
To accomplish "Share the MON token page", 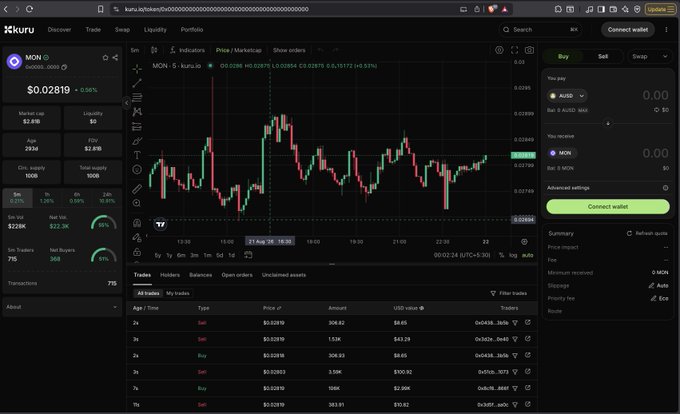I will 115,58.
